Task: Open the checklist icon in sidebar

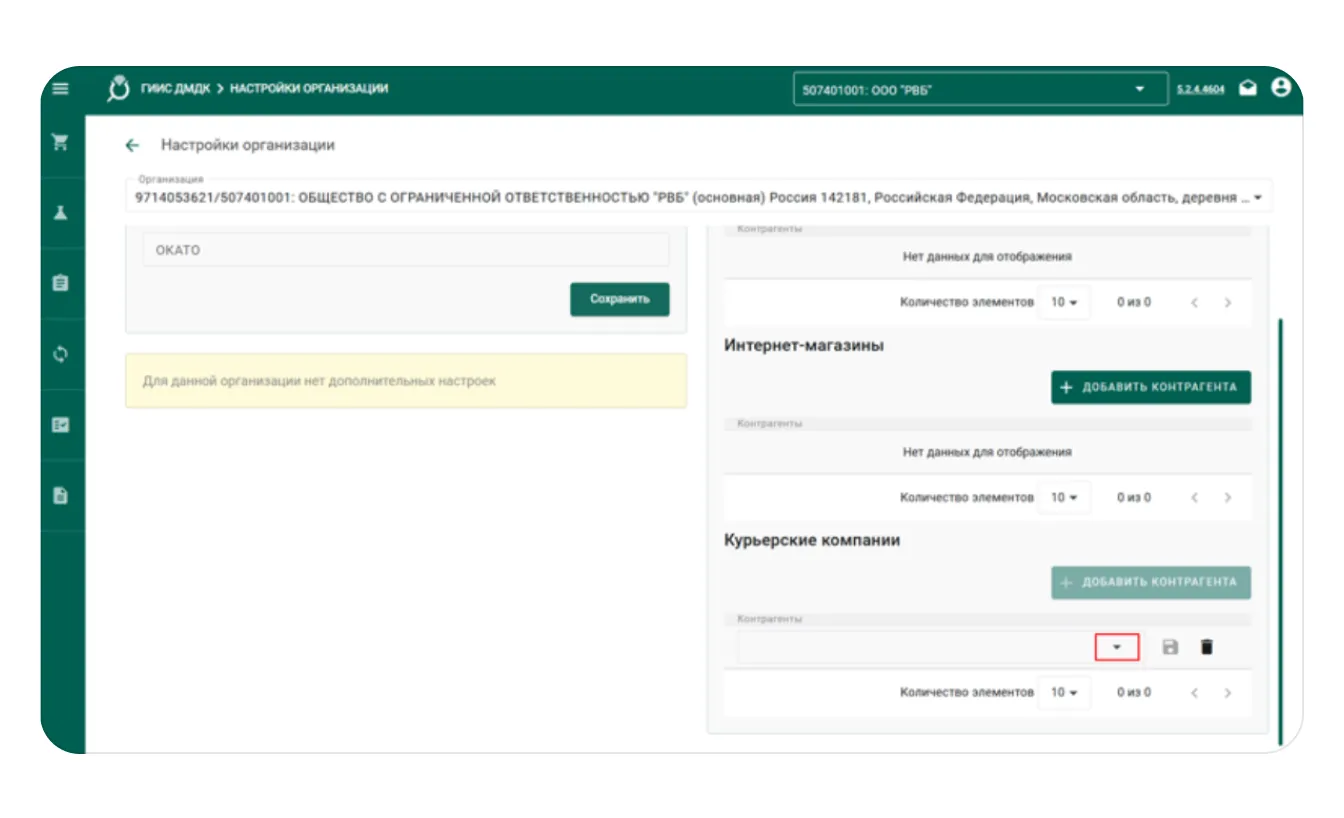Action: [61, 424]
